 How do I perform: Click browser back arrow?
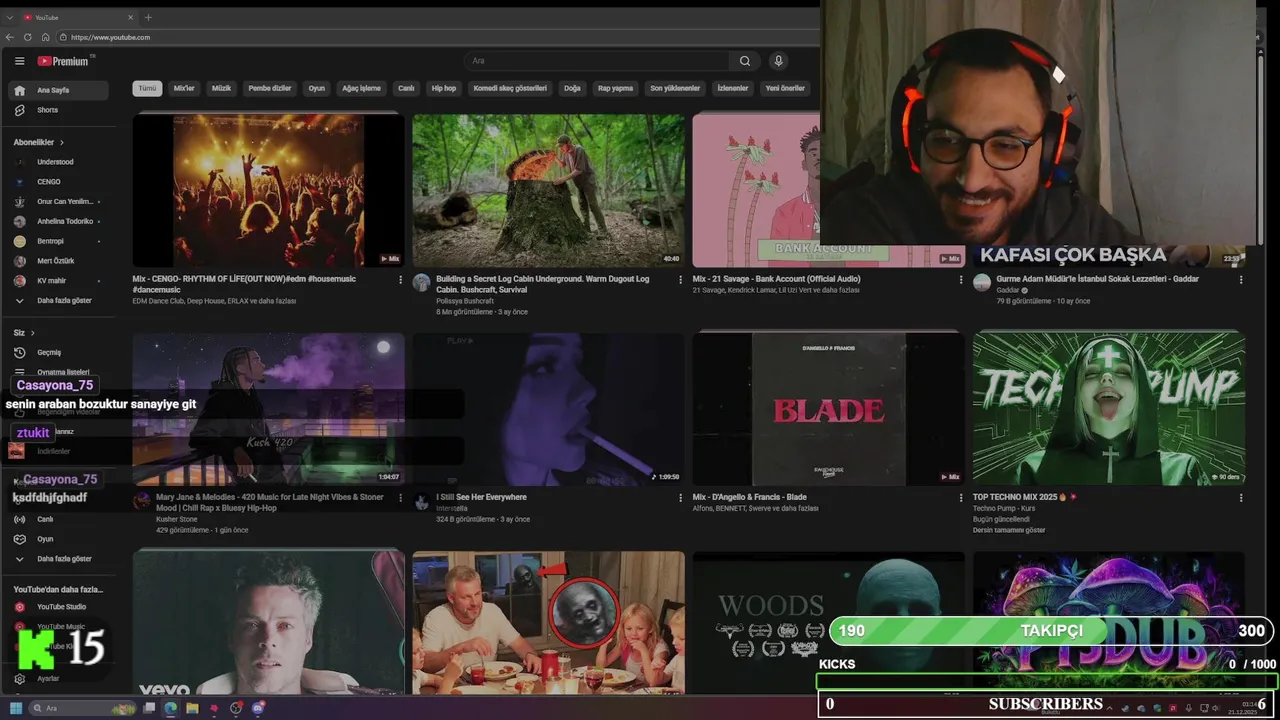pos(10,37)
